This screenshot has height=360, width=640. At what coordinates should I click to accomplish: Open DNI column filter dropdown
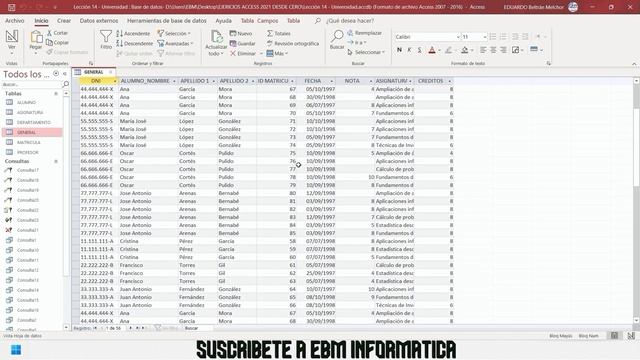pyautogui.click(x=115, y=81)
